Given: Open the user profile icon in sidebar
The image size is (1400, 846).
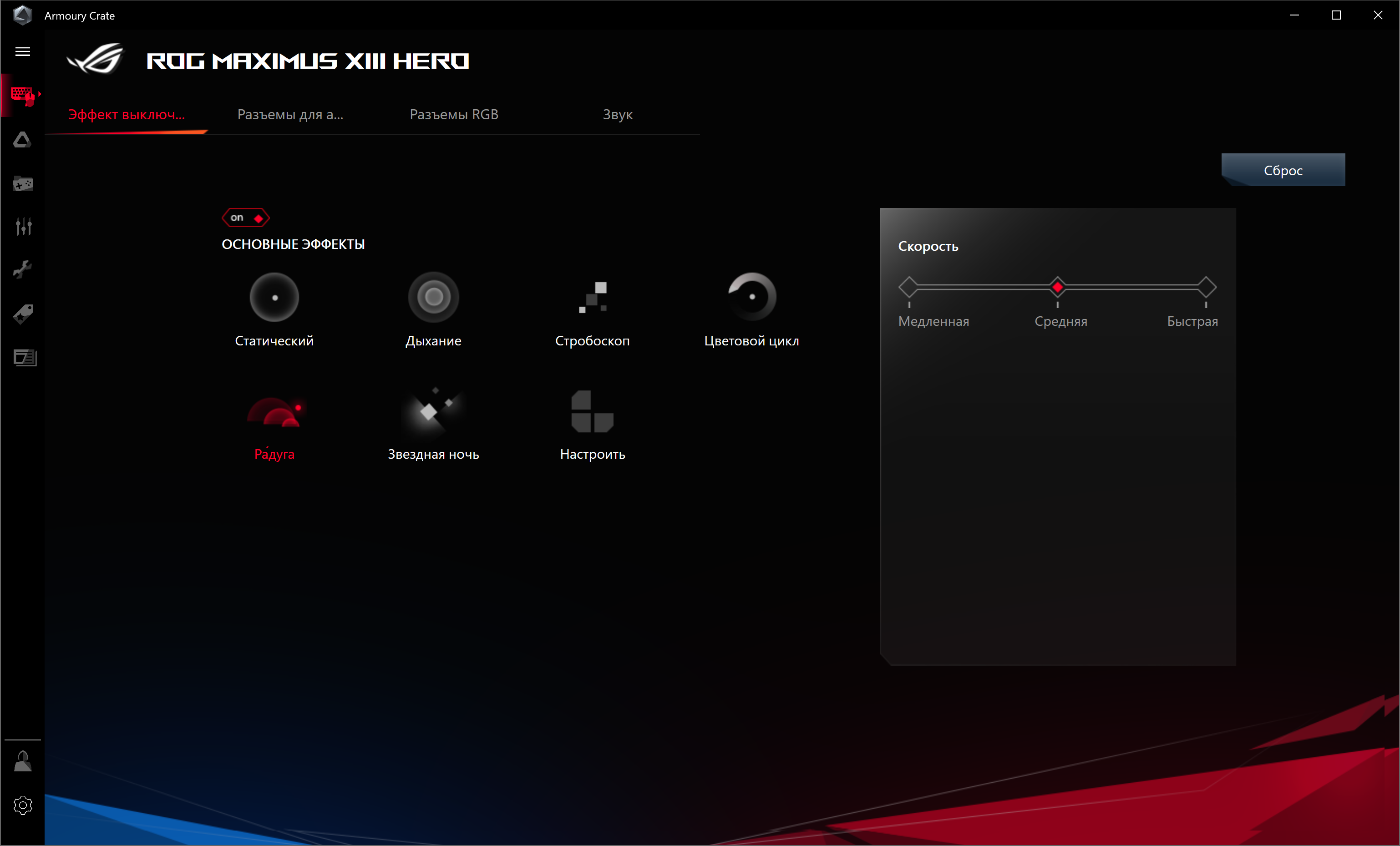Looking at the screenshot, I should tap(23, 761).
